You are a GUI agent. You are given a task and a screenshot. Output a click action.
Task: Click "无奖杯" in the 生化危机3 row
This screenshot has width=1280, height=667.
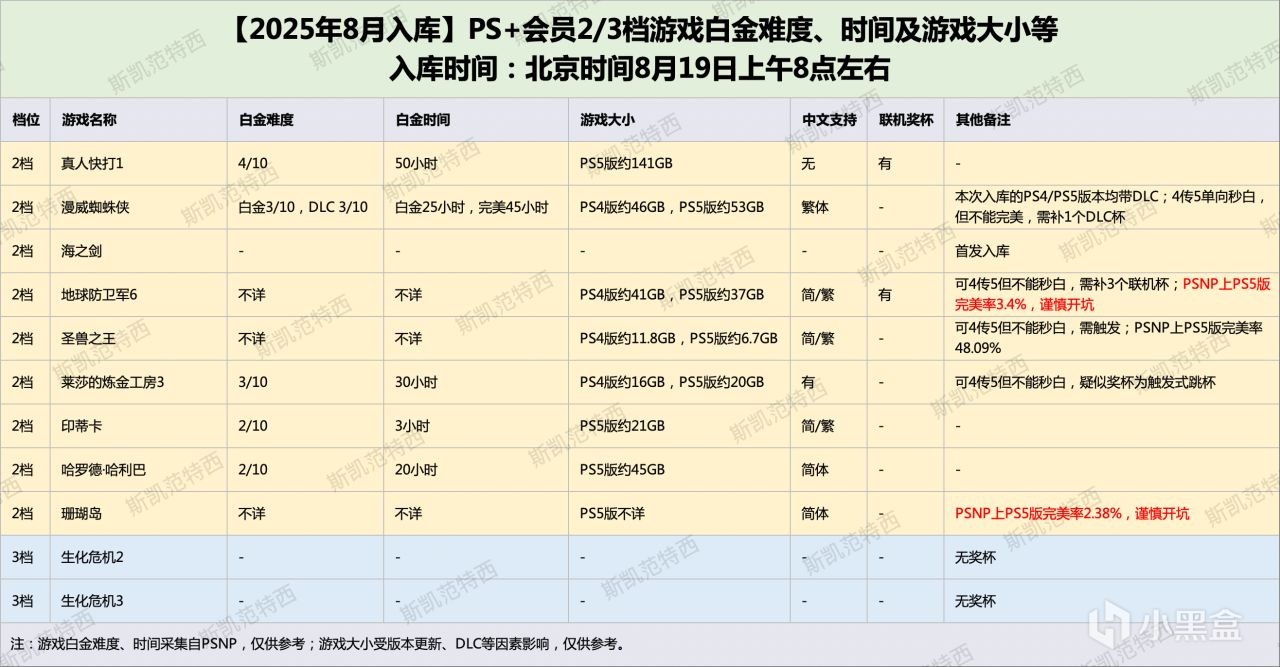click(976, 602)
